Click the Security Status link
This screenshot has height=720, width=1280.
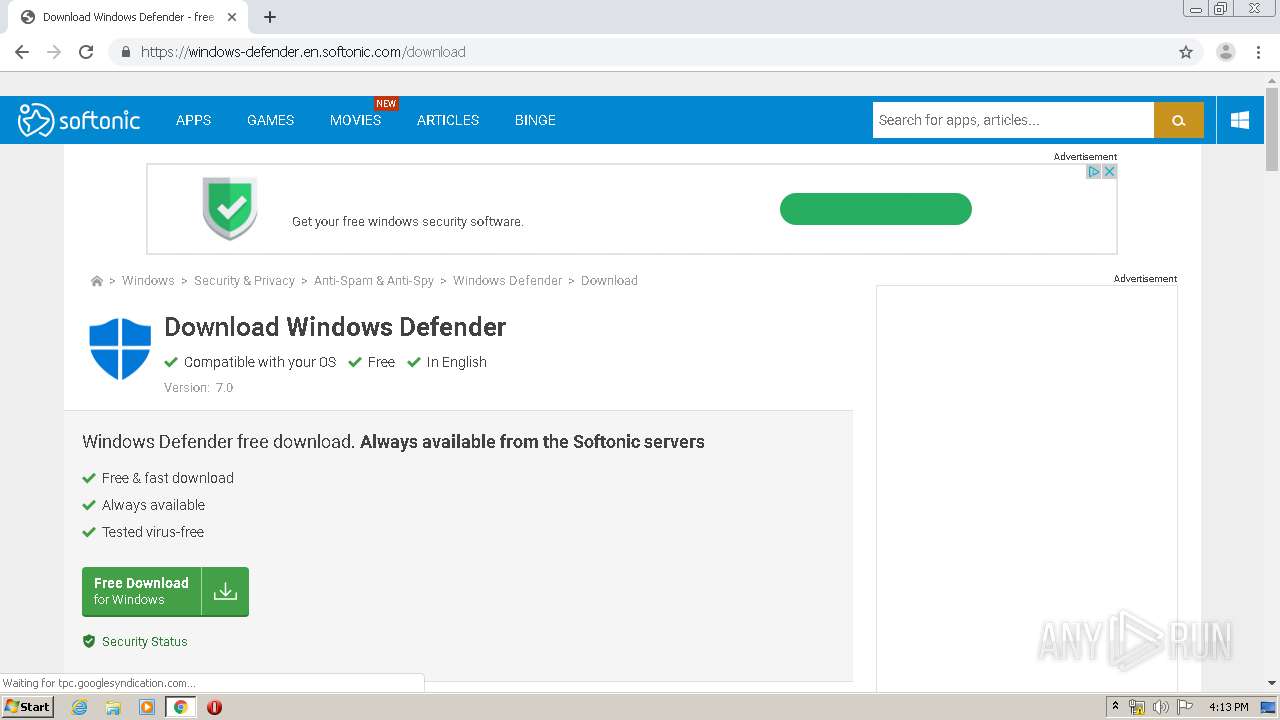pos(144,642)
